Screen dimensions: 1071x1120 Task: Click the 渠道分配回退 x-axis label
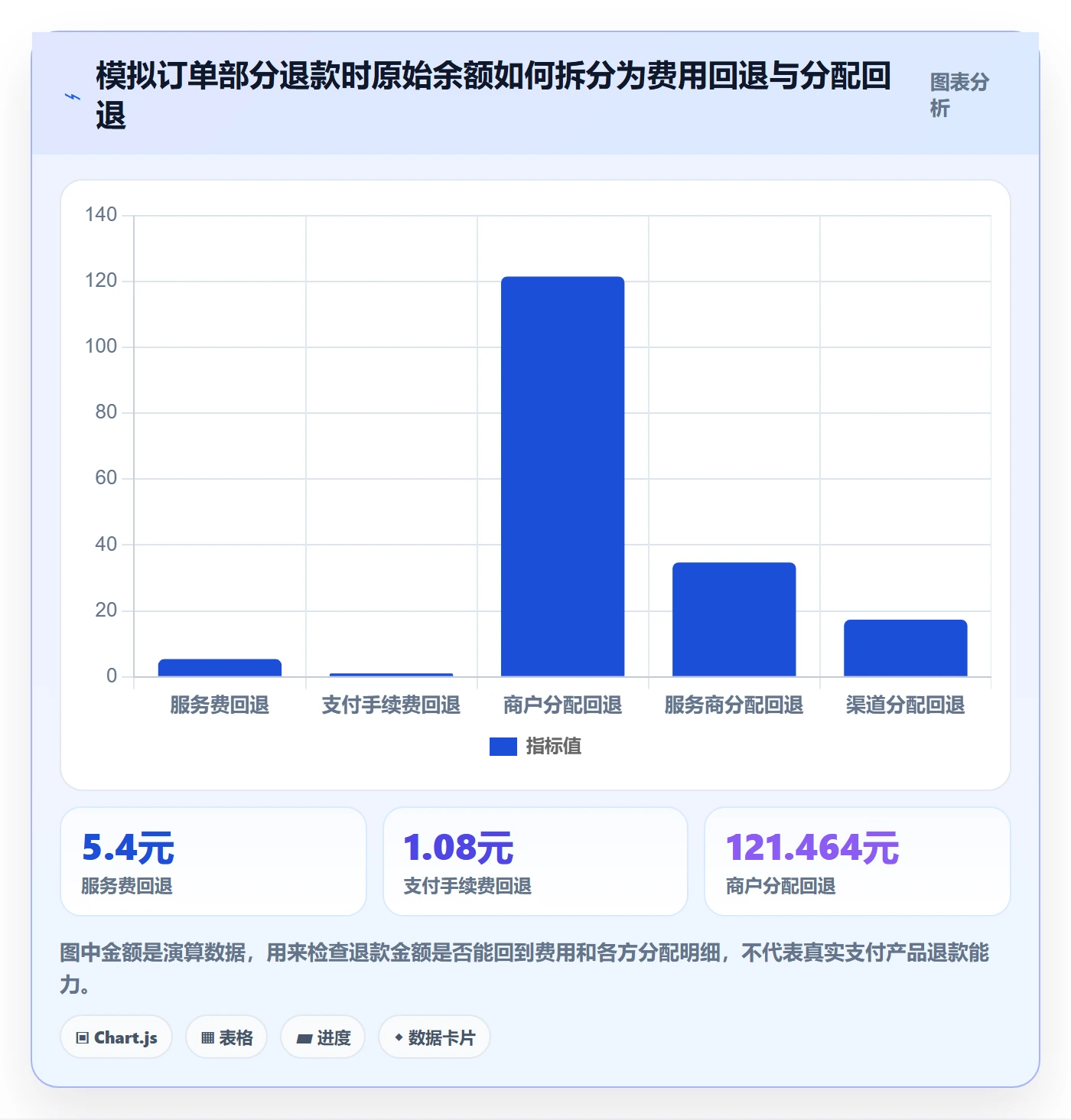905,705
